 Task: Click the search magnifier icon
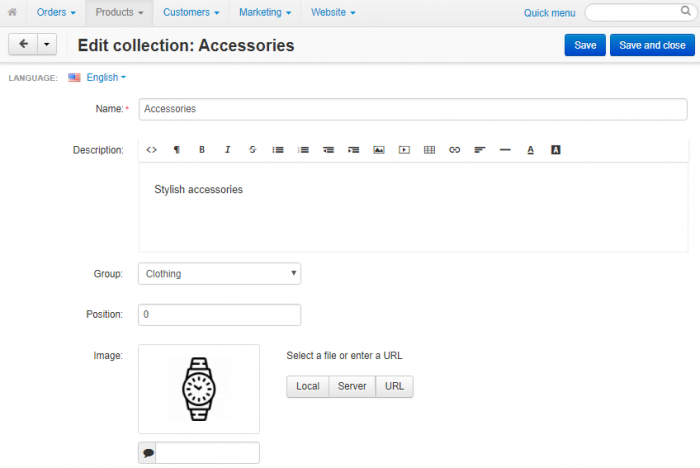coord(685,11)
